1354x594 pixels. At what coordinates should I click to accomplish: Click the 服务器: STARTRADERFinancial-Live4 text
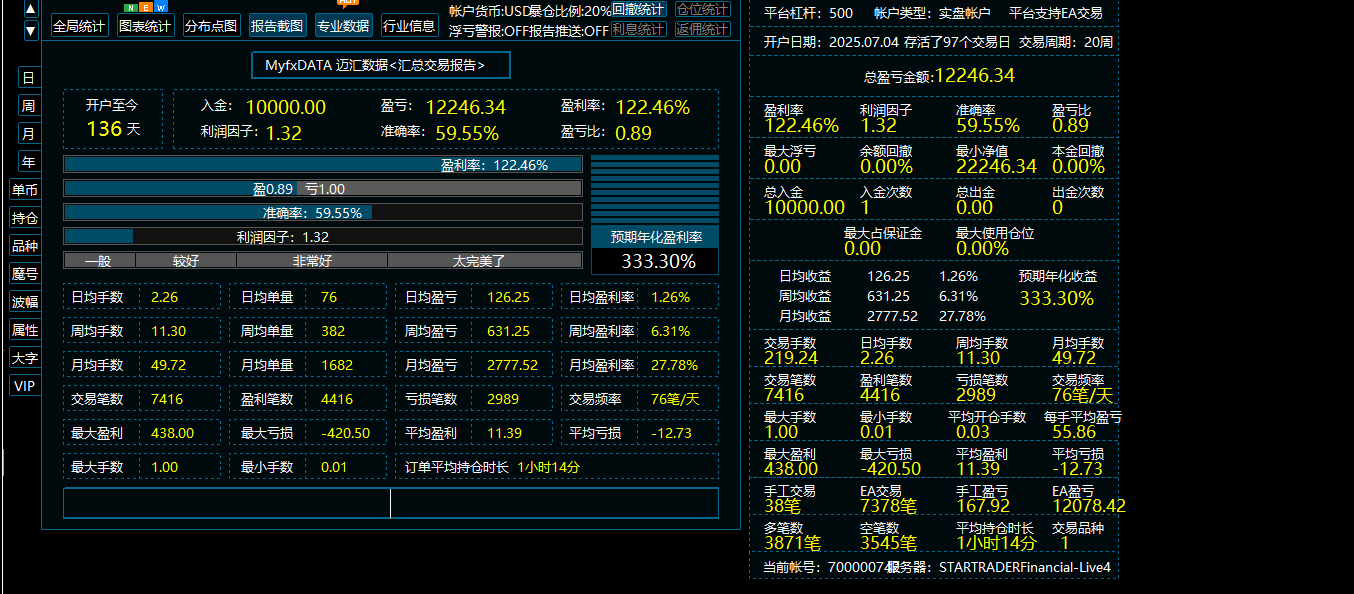pos(1000,567)
